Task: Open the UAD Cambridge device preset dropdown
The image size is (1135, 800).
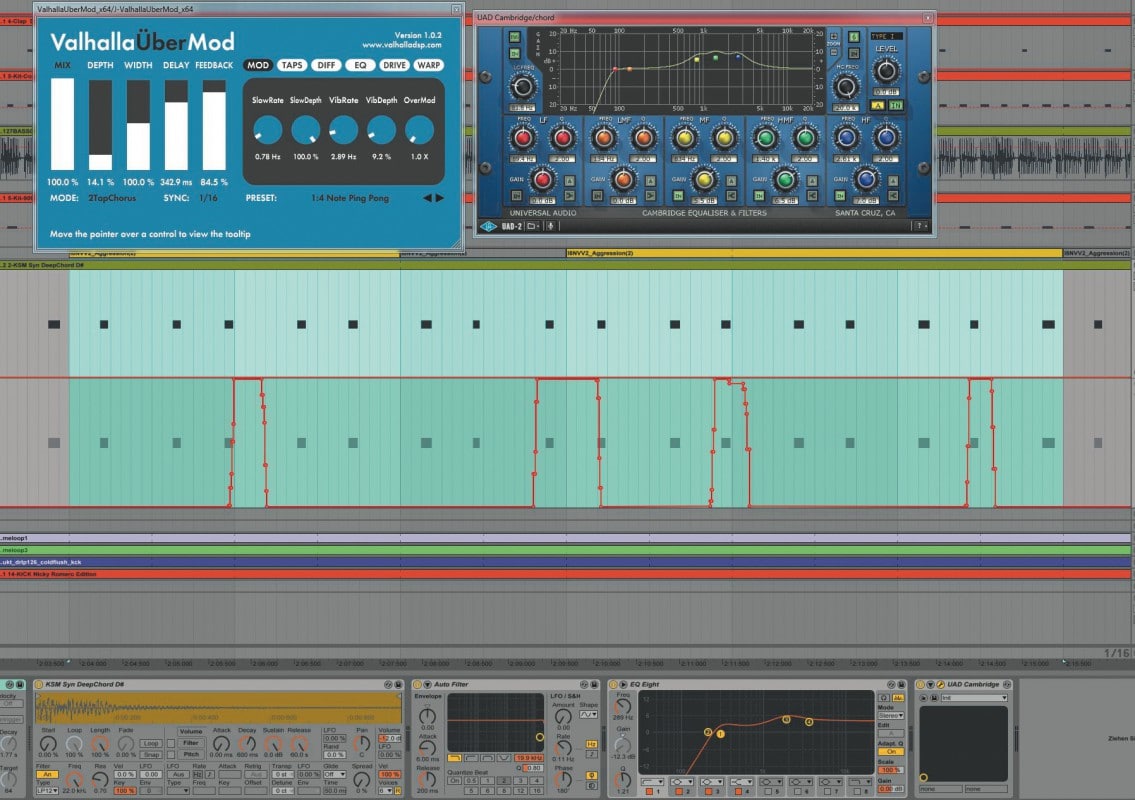Action: click(973, 698)
